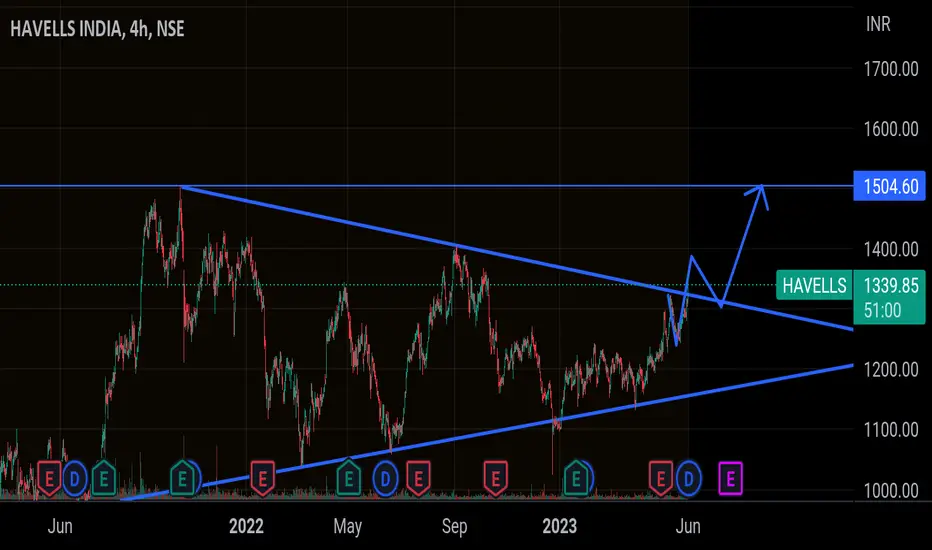Click the 1100.00 price axis value
This screenshot has width=932, height=550.
click(891, 429)
